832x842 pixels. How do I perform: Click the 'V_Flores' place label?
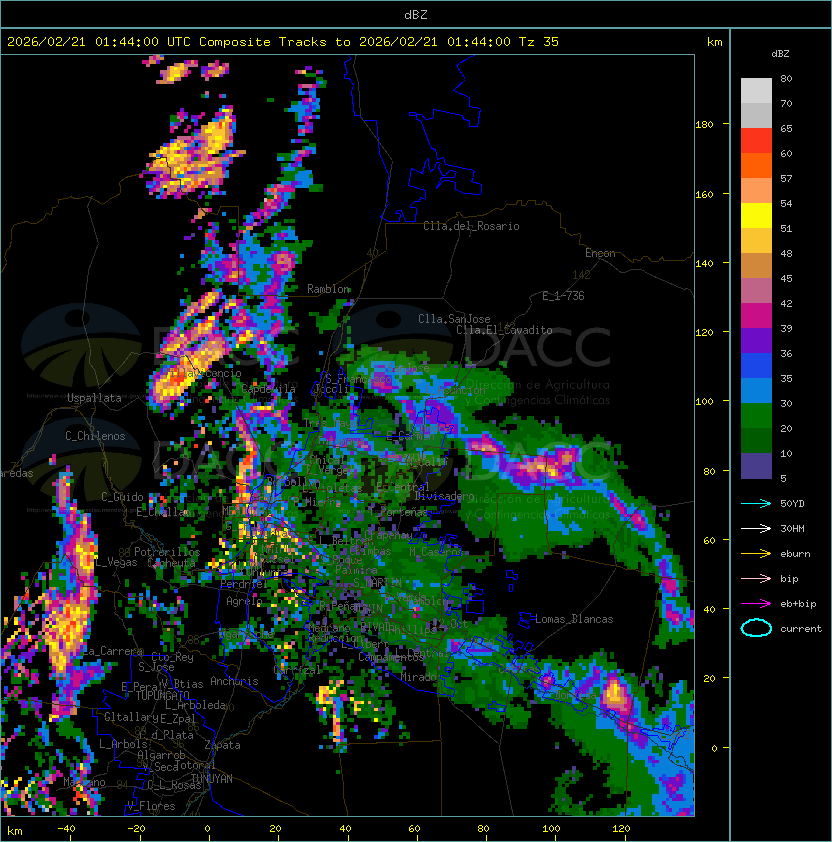click(x=151, y=806)
